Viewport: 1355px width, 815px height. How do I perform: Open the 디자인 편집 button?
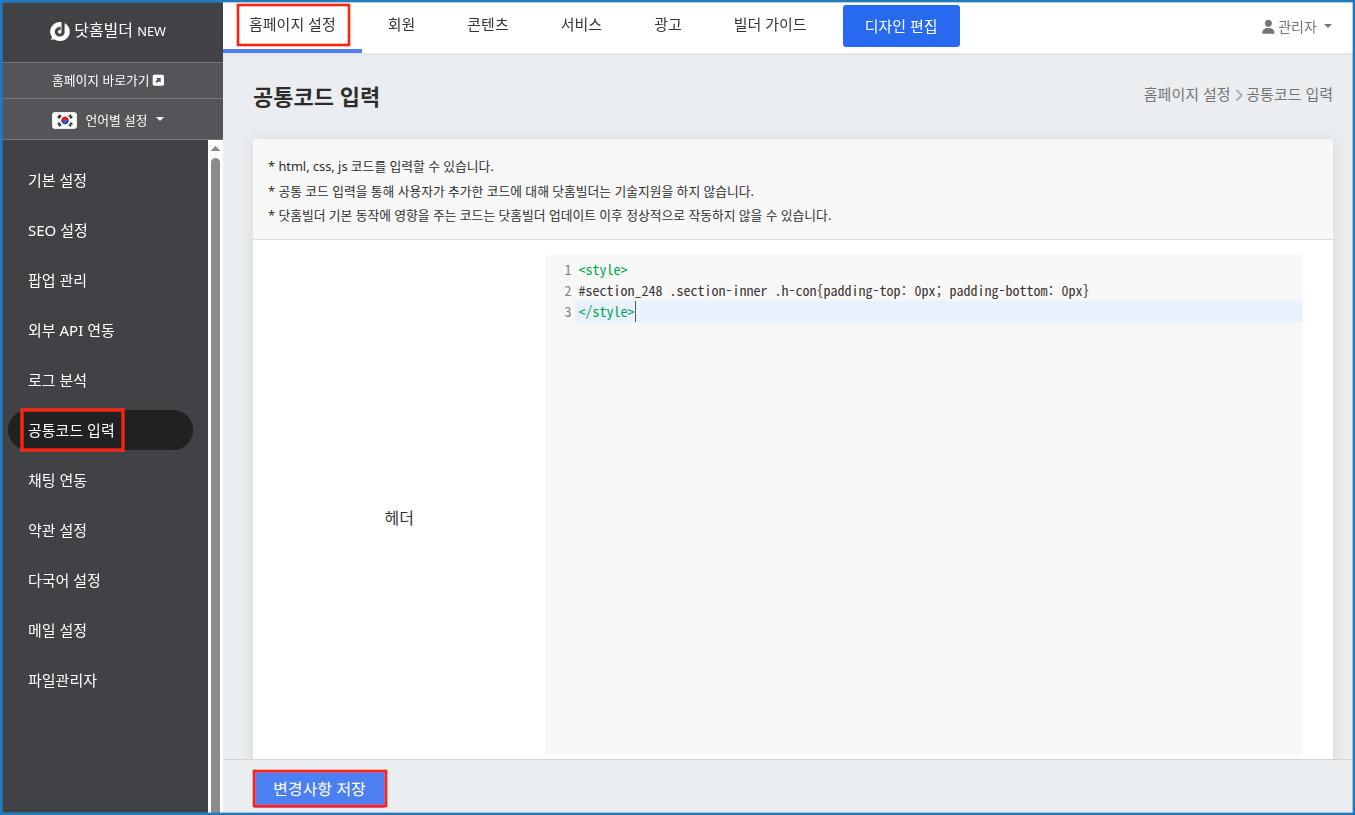901,25
